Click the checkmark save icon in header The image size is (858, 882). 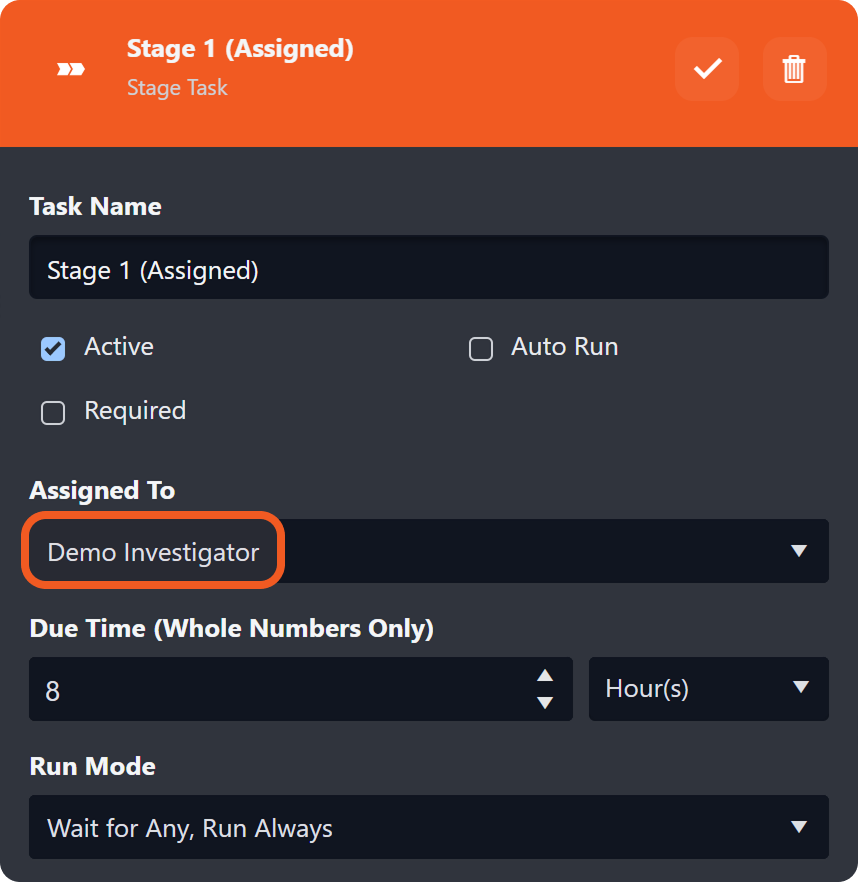click(x=707, y=69)
